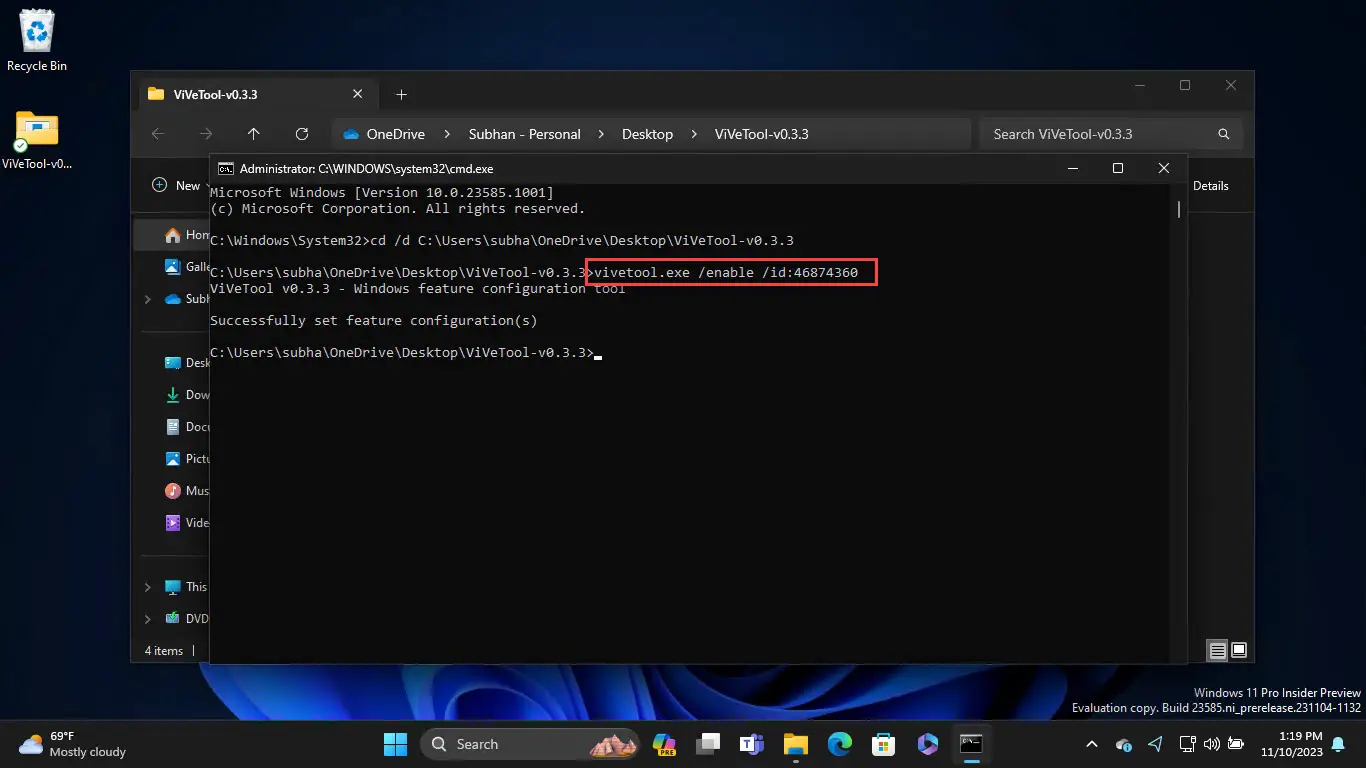
Task: Refresh the File Explorer view
Action: pyautogui.click(x=302, y=134)
